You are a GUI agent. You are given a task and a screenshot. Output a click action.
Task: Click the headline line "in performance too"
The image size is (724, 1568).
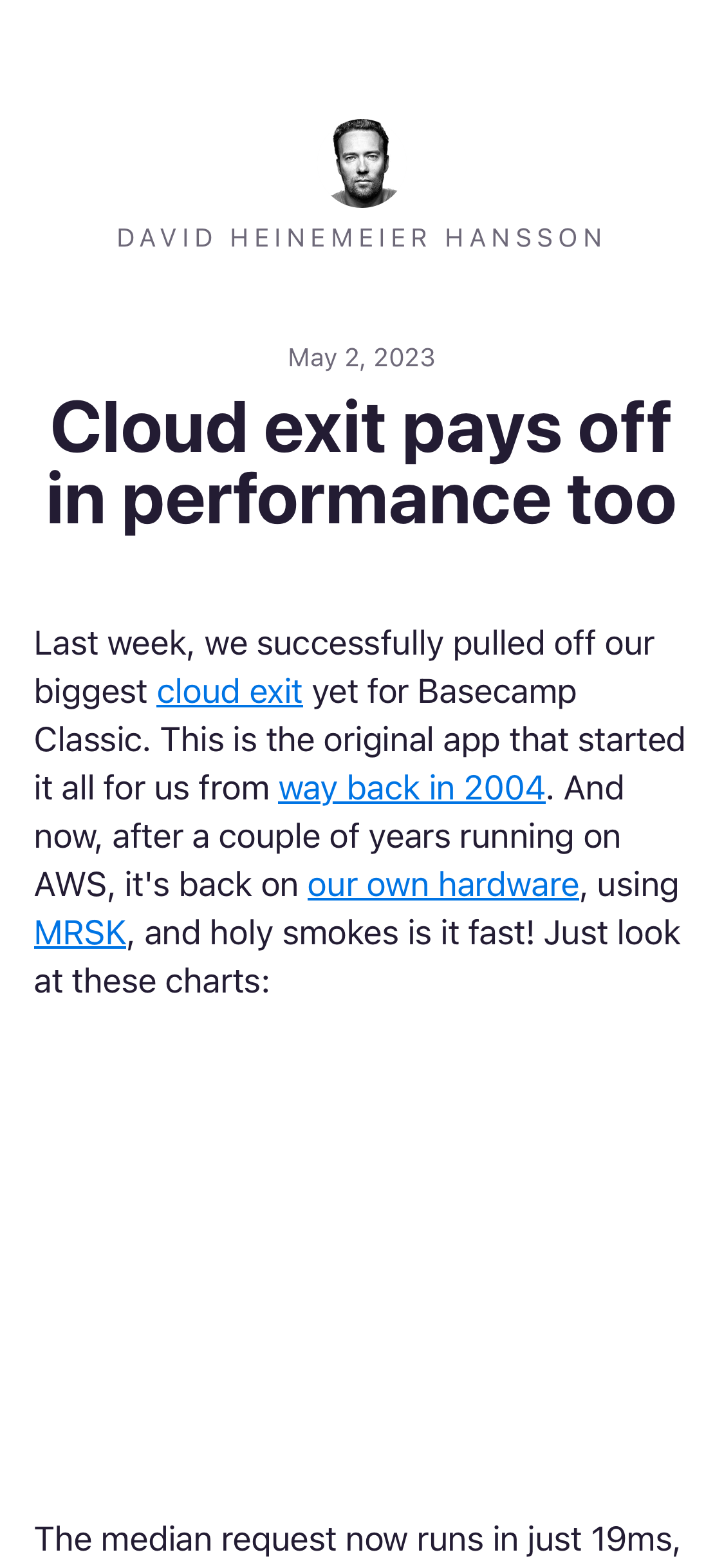[362, 500]
